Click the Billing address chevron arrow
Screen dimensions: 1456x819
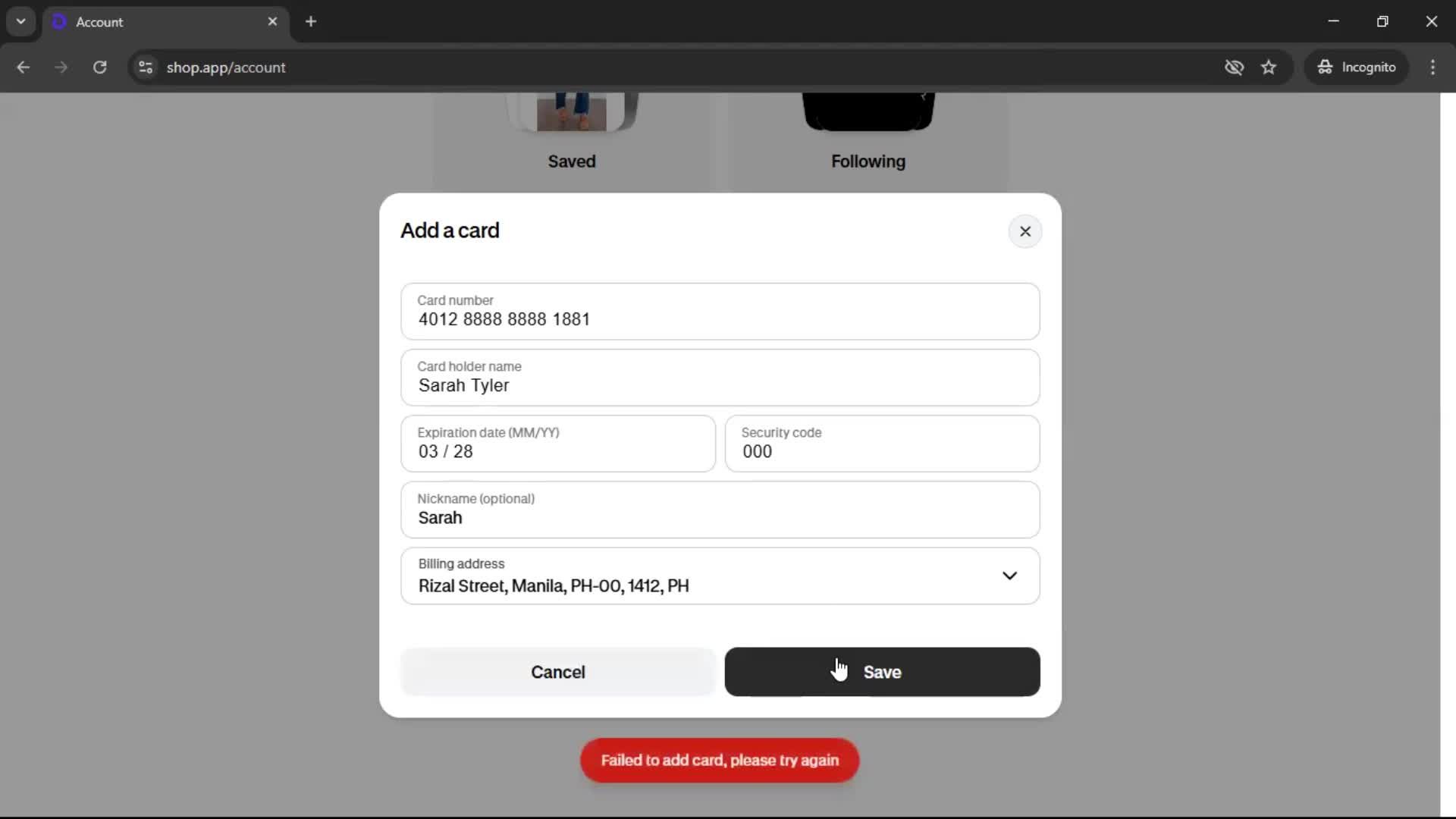coord(1009,576)
